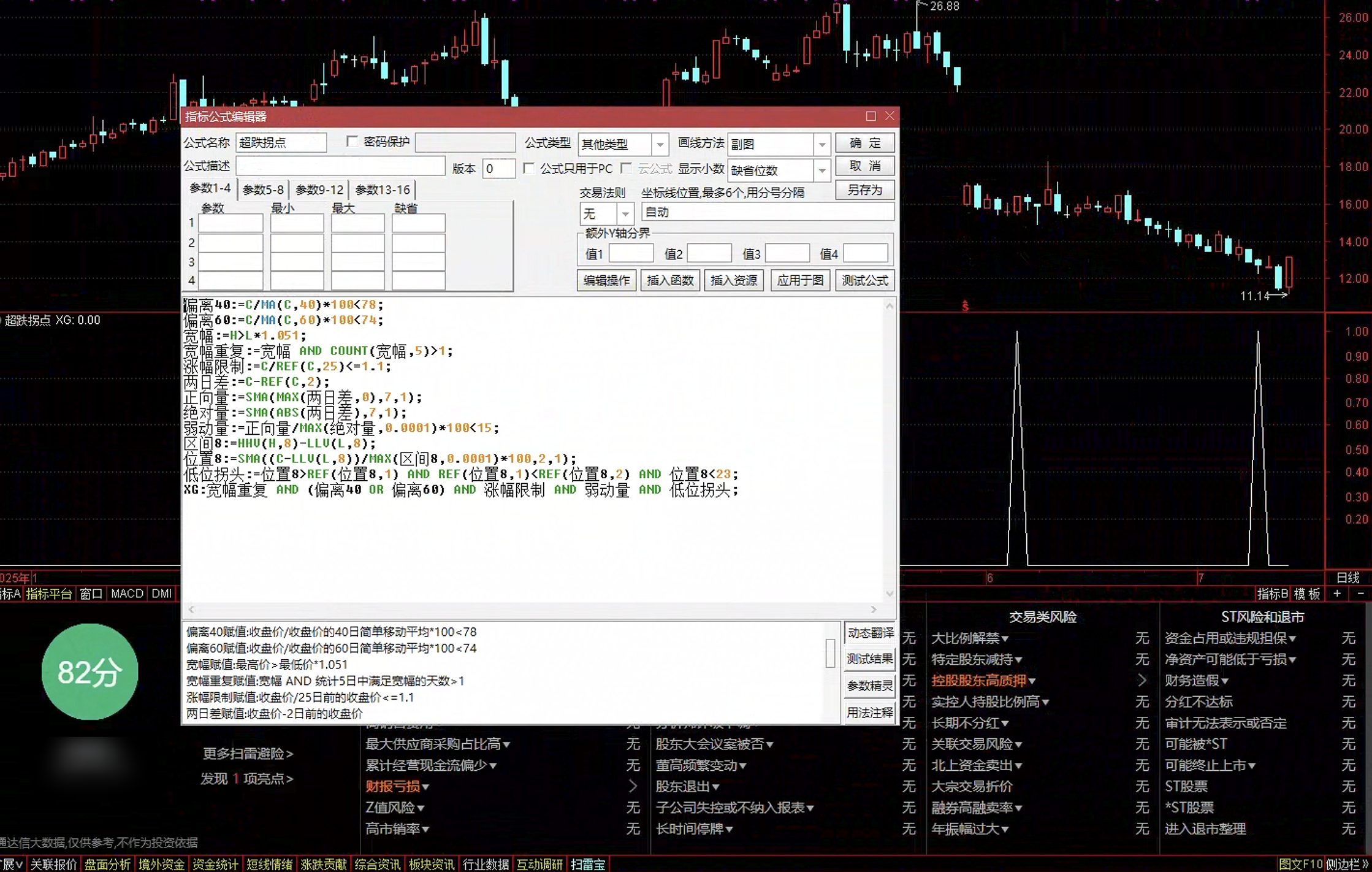
Task: Focus row 1 参数 name field
Action: tap(231, 223)
